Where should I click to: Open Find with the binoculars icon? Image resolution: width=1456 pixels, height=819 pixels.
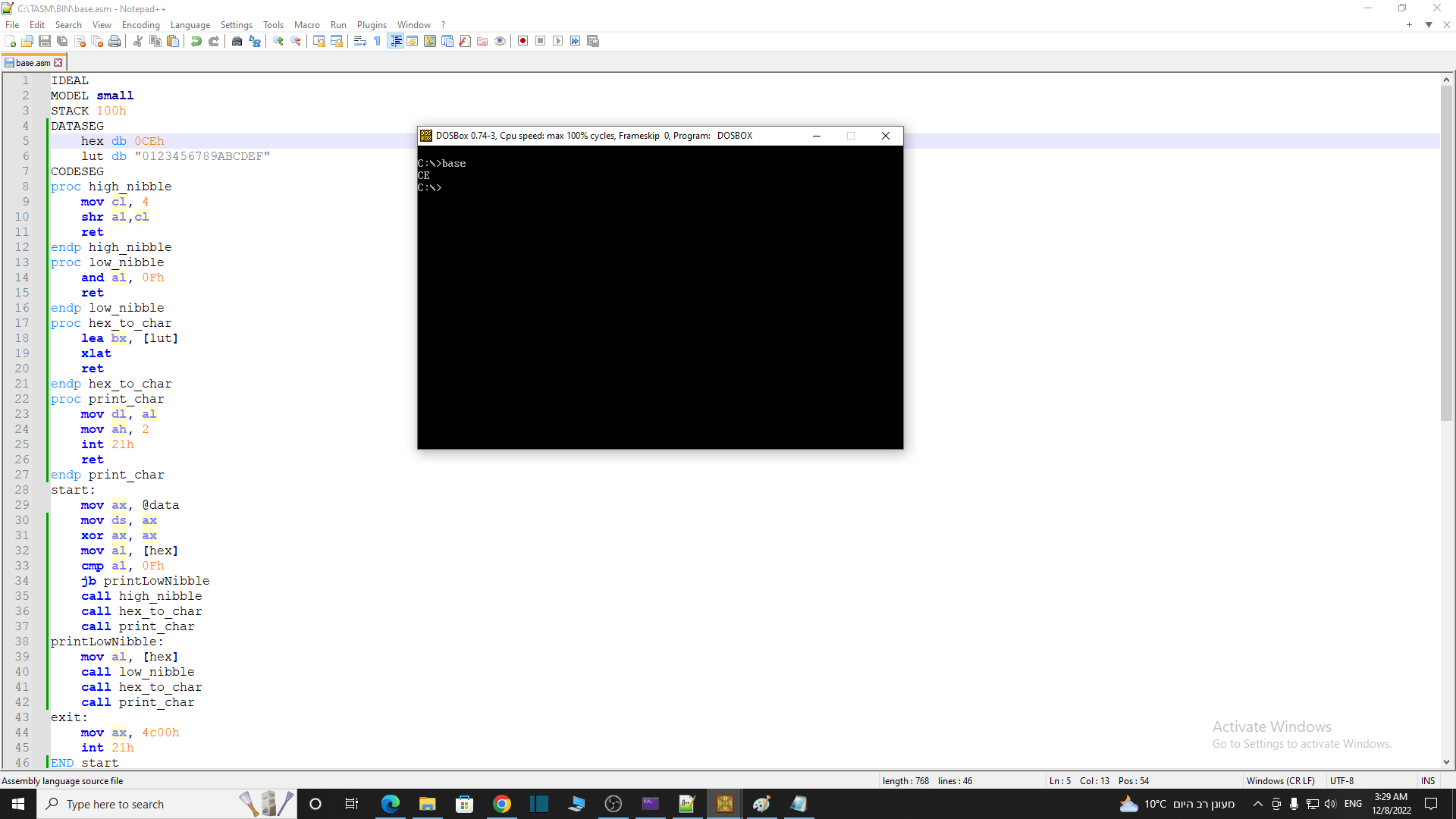pos(237,41)
